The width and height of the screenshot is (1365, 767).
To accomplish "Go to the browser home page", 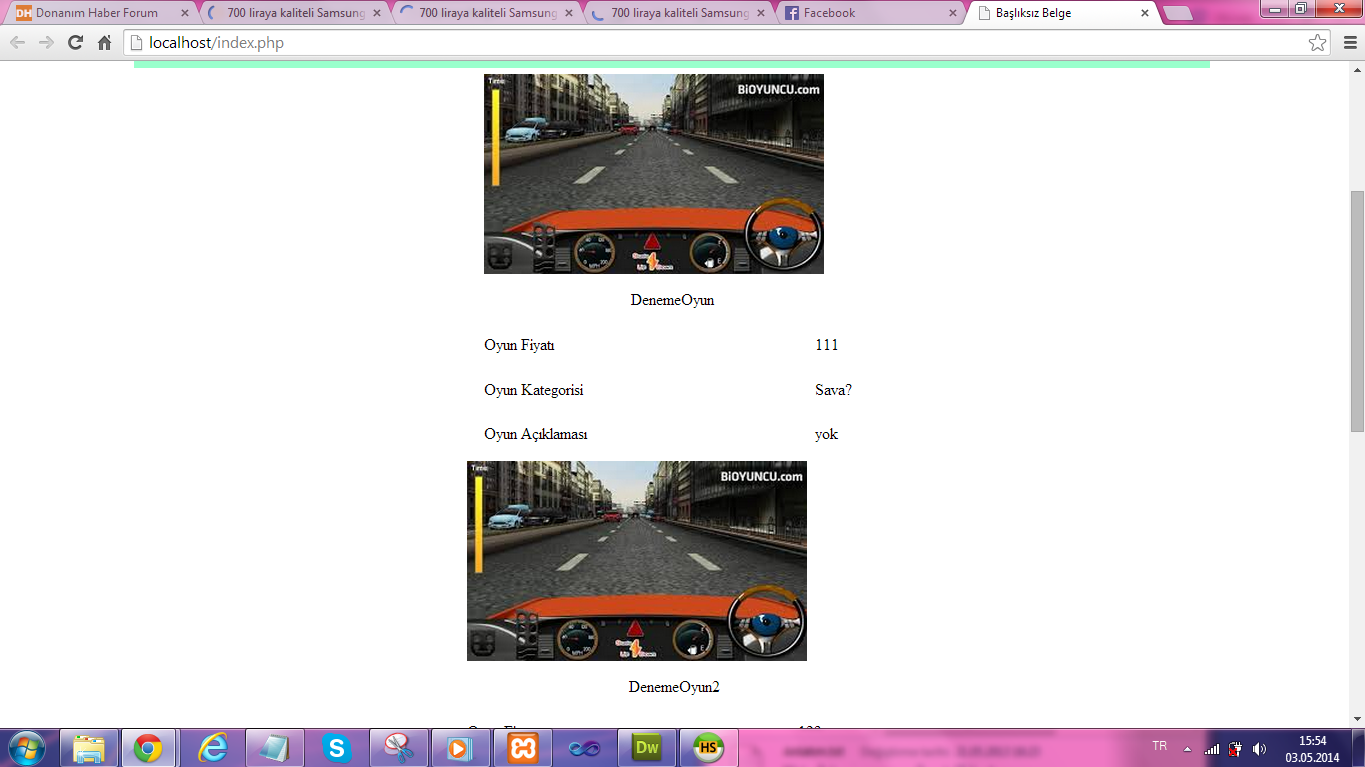I will click(x=104, y=43).
